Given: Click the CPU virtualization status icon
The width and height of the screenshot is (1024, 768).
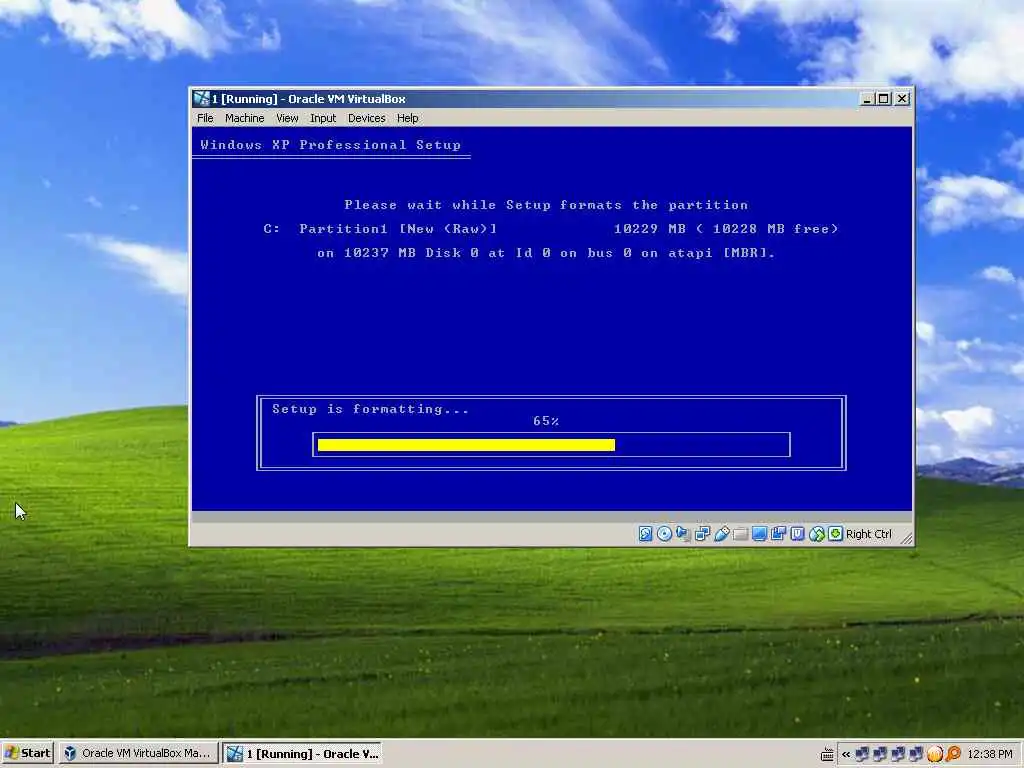Looking at the screenshot, I should [797, 534].
